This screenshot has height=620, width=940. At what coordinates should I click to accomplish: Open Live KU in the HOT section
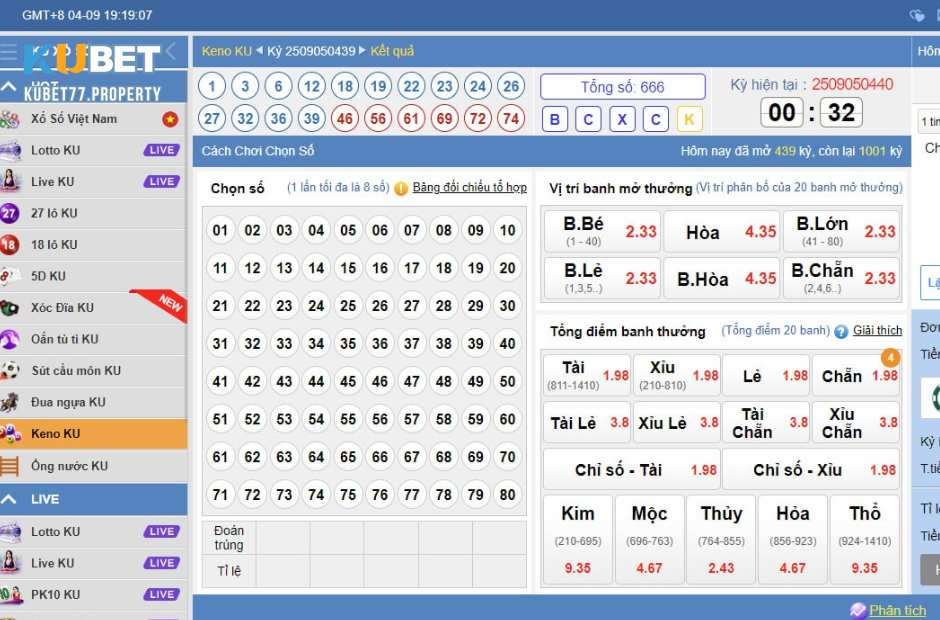tap(94, 182)
